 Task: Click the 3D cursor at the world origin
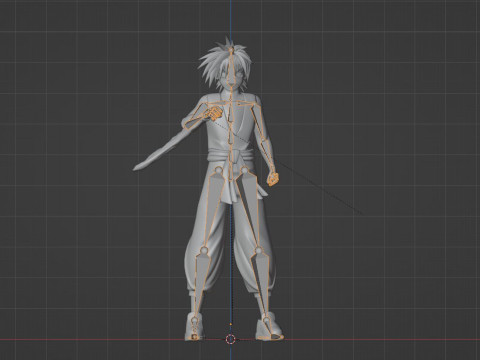point(230,339)
